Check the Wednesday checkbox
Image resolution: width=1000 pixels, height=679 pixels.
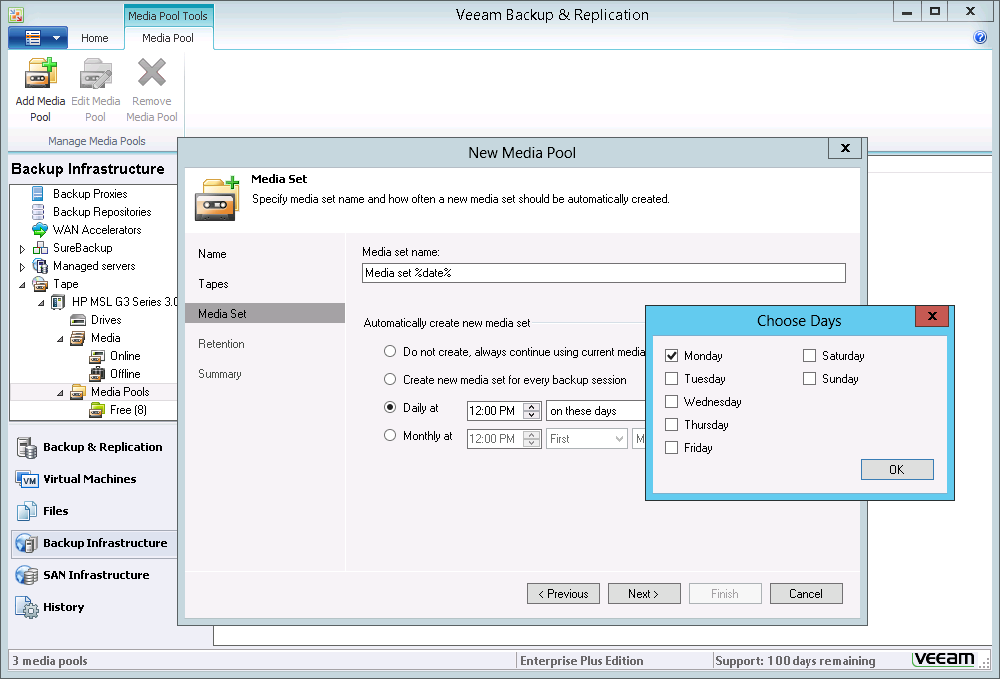(672, 402)
